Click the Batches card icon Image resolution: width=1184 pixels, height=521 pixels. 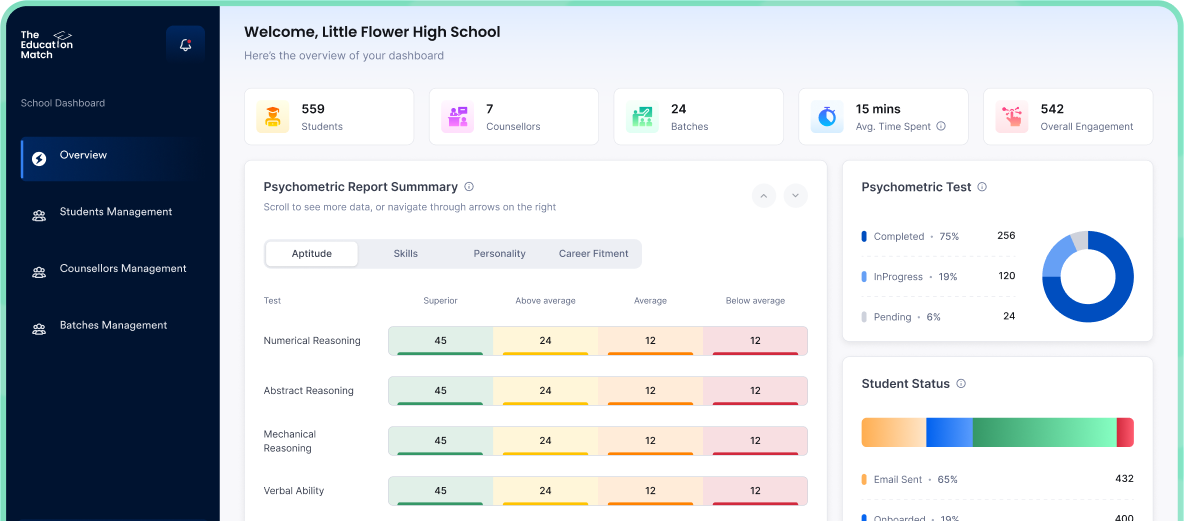642,117
